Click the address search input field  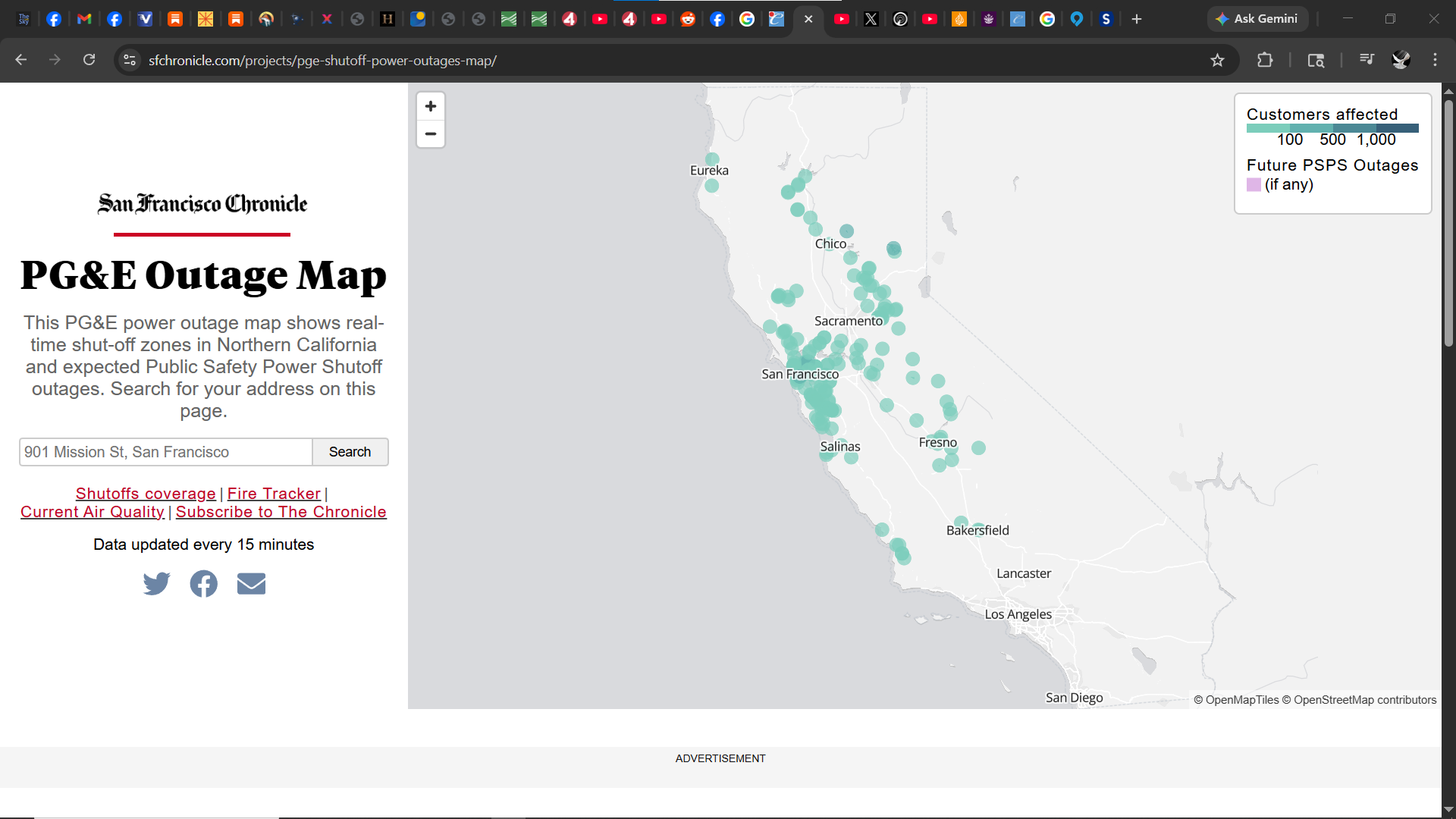pyautogui.click(x=166, y=452)
